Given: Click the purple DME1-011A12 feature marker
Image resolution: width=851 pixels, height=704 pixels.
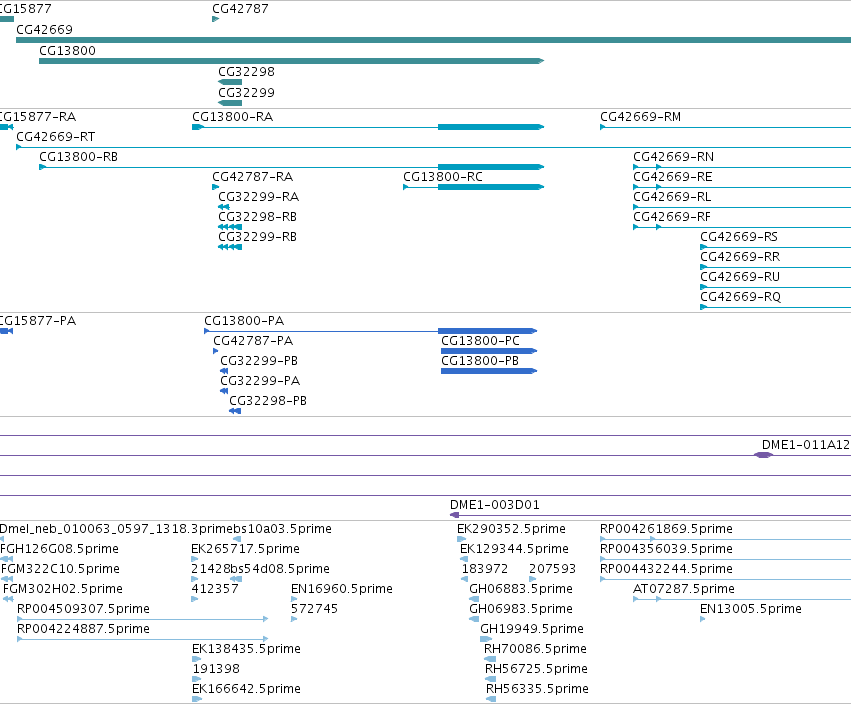Looking at the screenshot, I should point(764,455).
